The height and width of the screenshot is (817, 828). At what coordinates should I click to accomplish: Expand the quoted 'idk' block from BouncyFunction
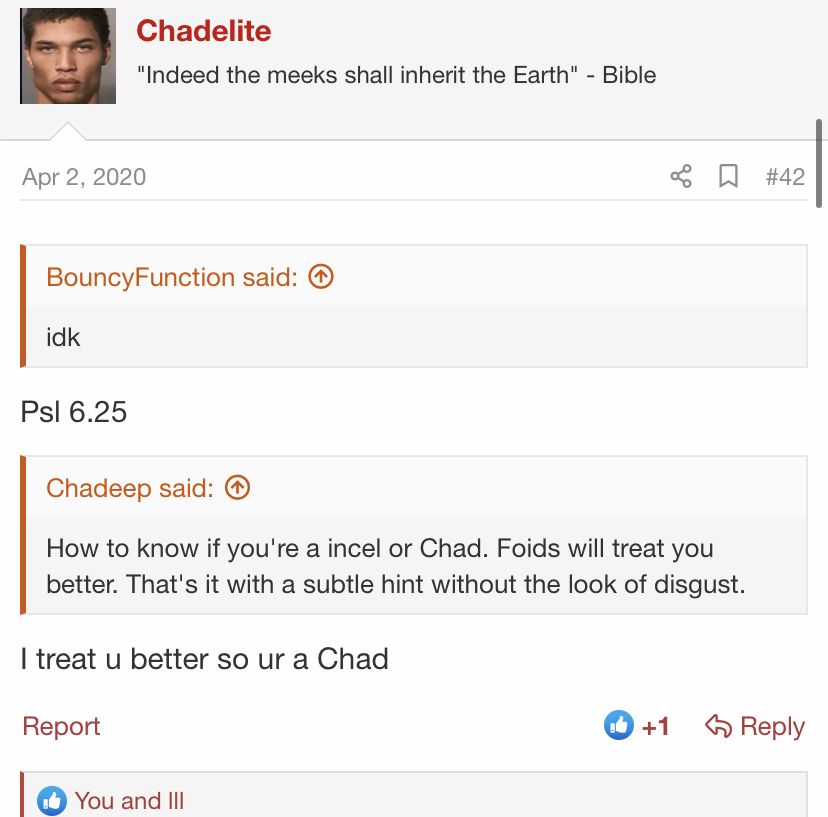[x=416, y=337]
